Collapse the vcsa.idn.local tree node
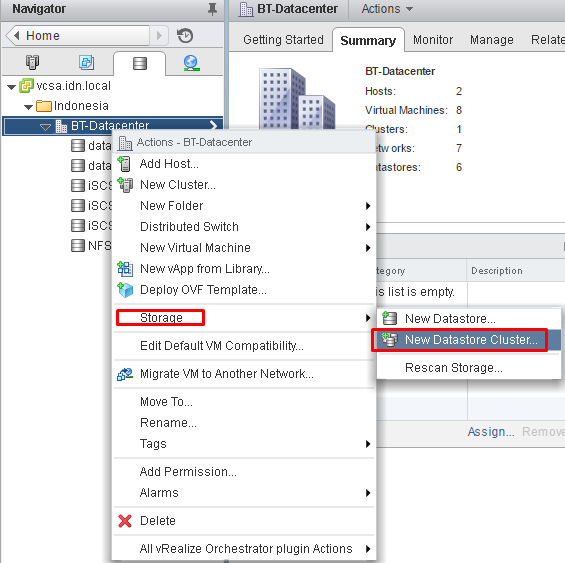The height and width of the screenshot is (563, 565). 12,87
